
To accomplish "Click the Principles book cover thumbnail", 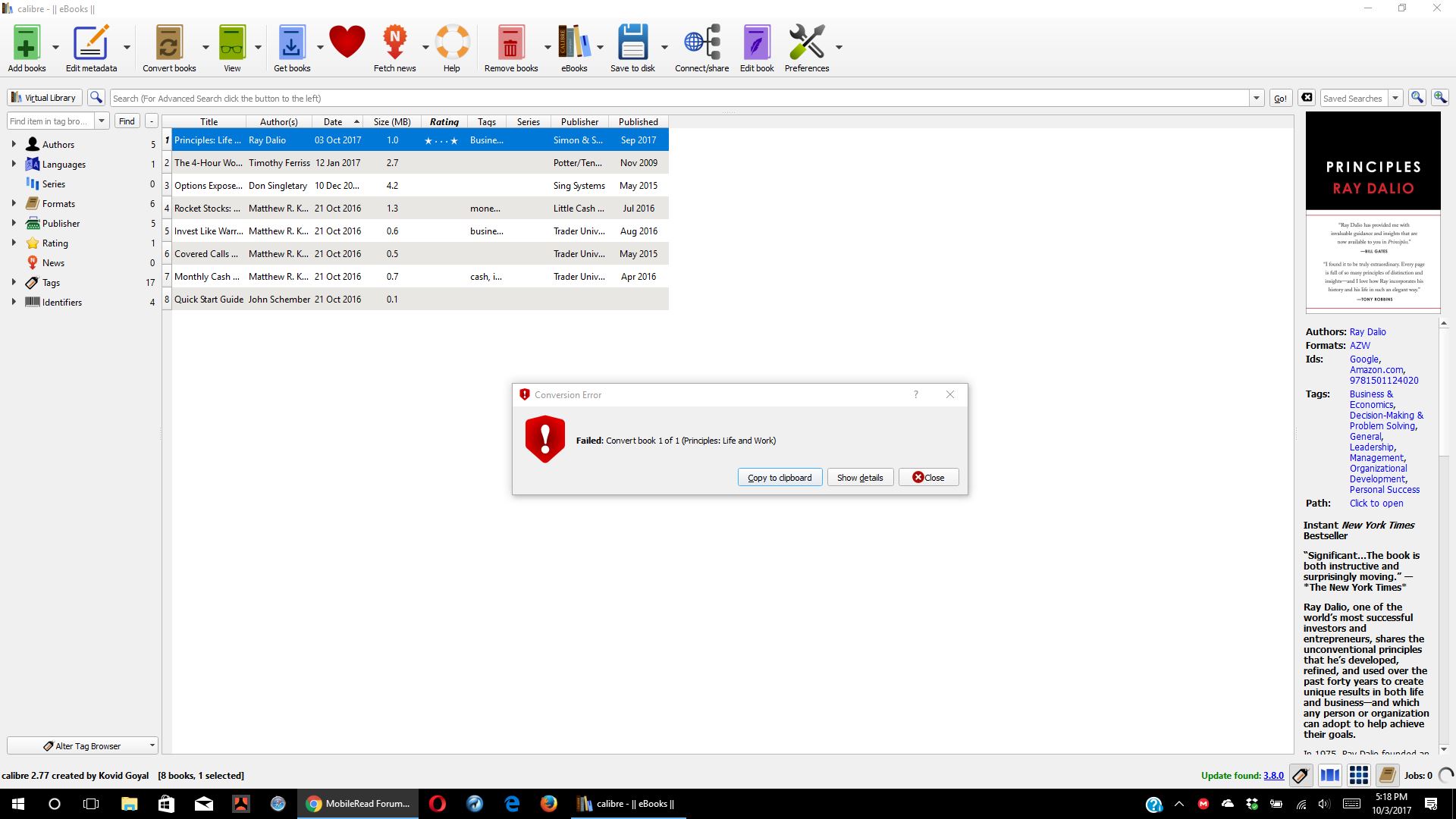I will click(x=1373, y=212).
